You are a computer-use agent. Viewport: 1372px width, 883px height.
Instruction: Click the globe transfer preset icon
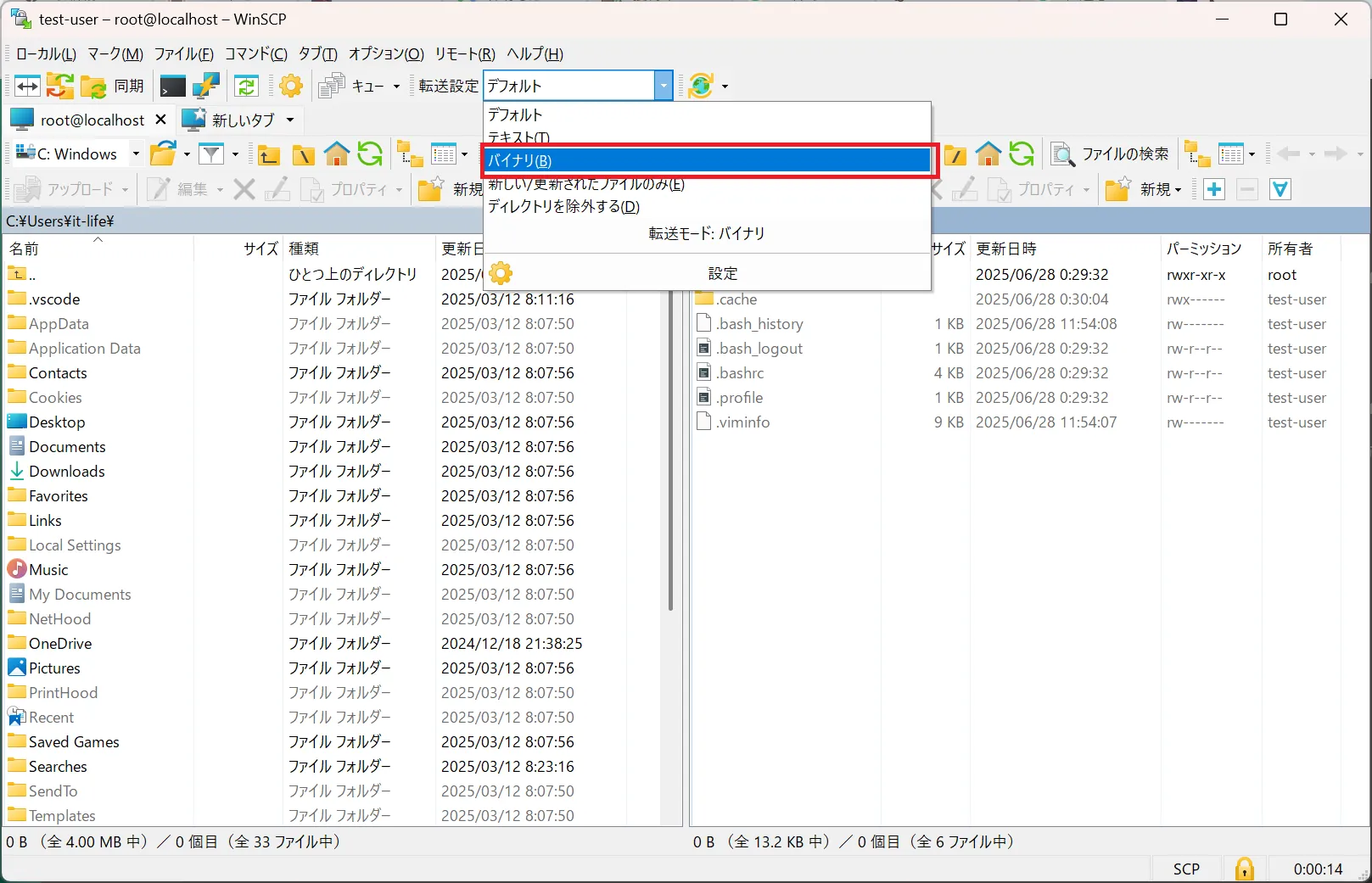(x=701, y=86)
